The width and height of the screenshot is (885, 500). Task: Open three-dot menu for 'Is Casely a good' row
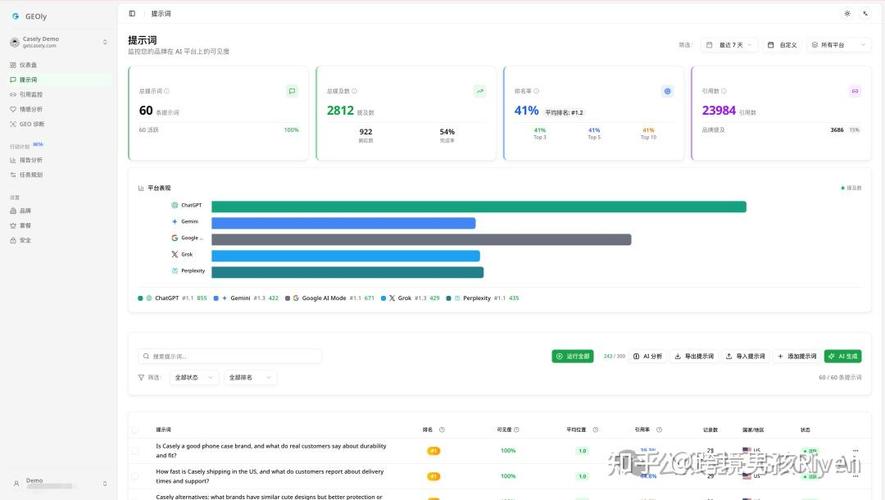[856, 450]
